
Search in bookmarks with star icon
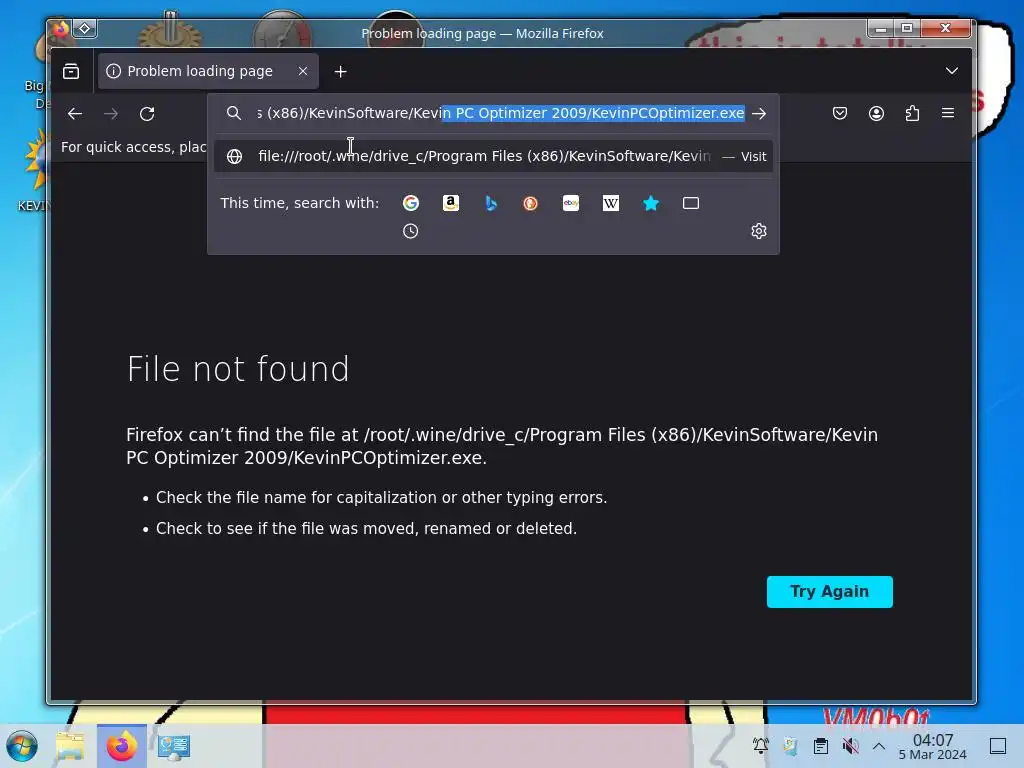pyautogui.click(x=651, y=203)
